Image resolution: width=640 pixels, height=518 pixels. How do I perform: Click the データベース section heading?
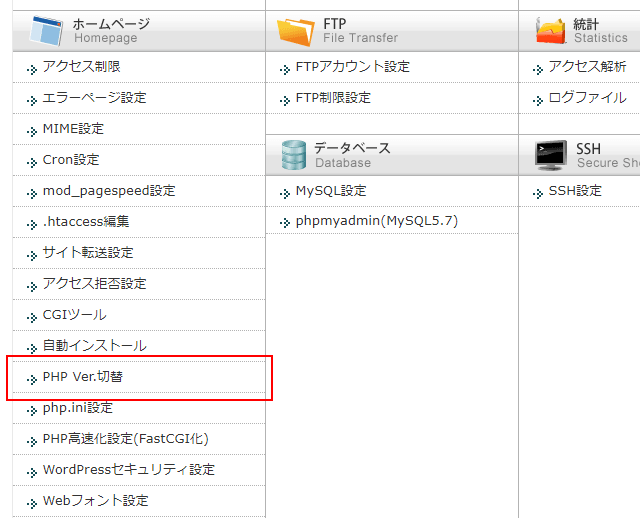(x=352, y=148)
